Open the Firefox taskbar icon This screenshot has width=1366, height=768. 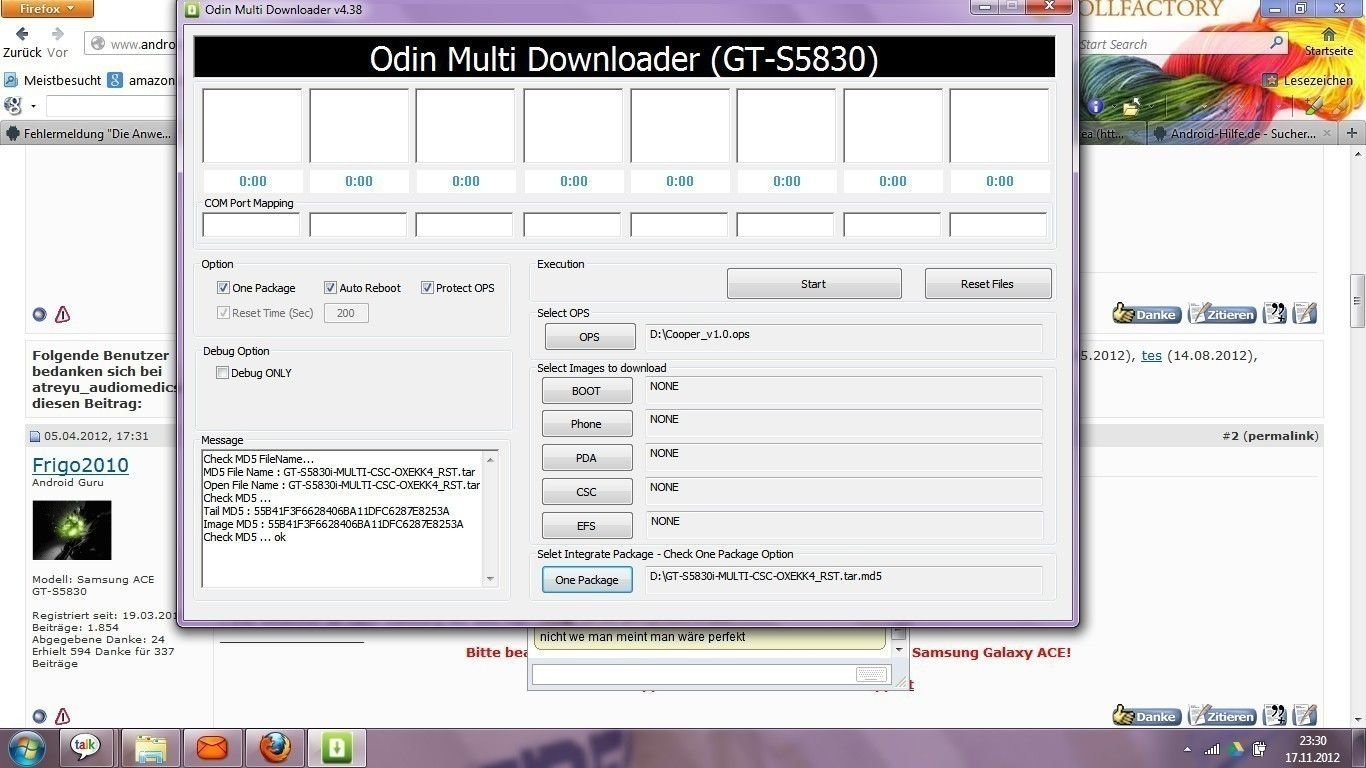[x=274, y=748]
